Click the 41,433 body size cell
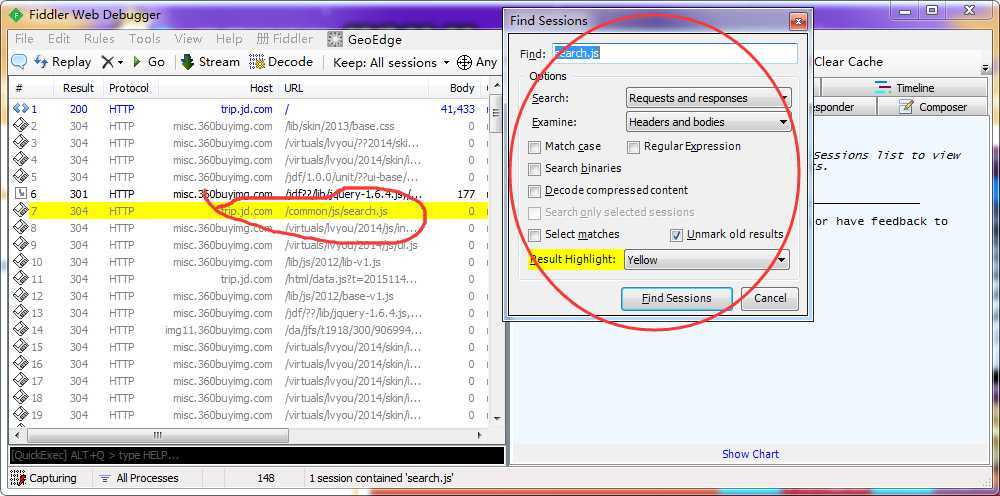The height and width of the screenshot is (496, 1000). click(457, 109)
